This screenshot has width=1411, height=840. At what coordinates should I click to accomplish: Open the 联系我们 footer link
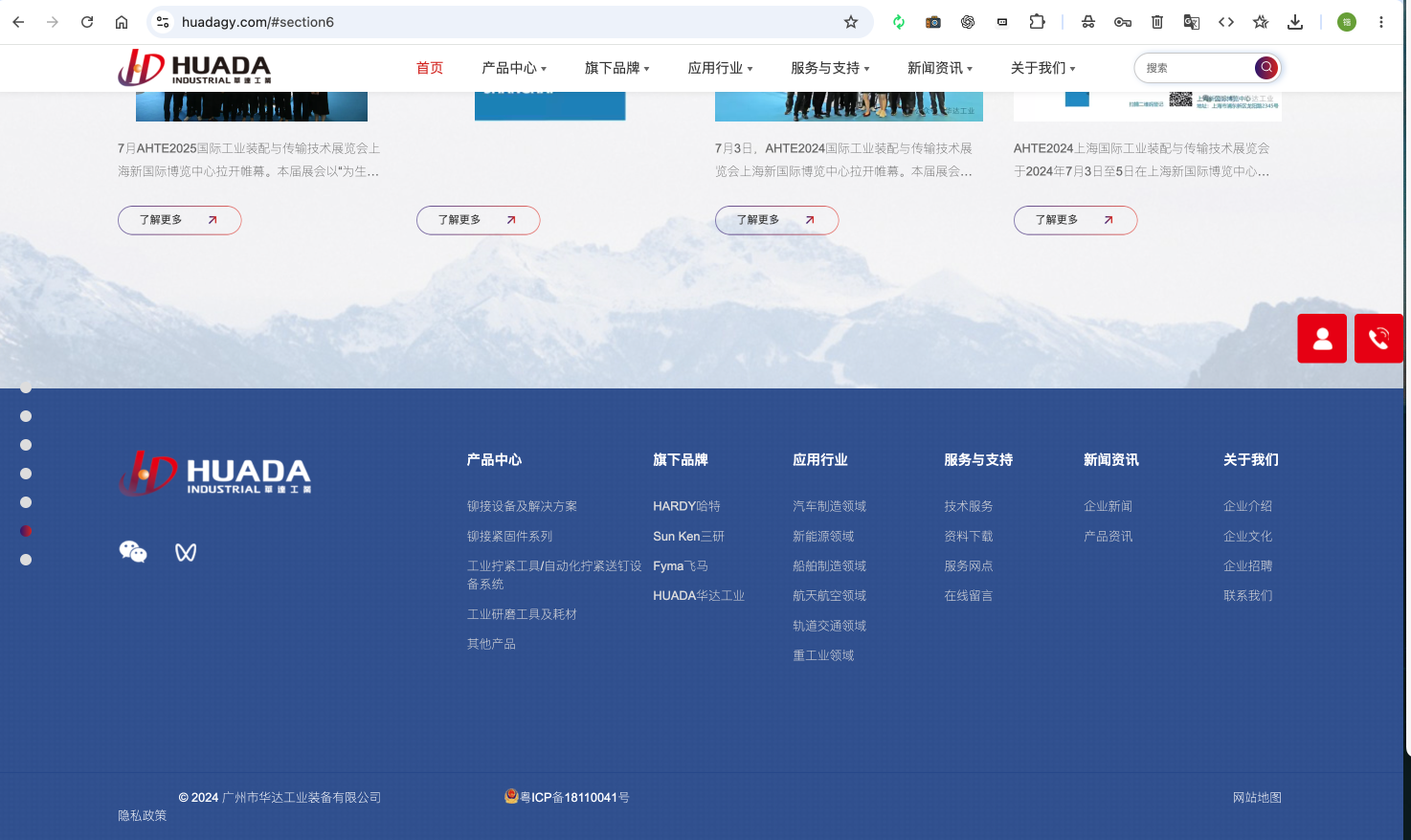pos(1247,595)
